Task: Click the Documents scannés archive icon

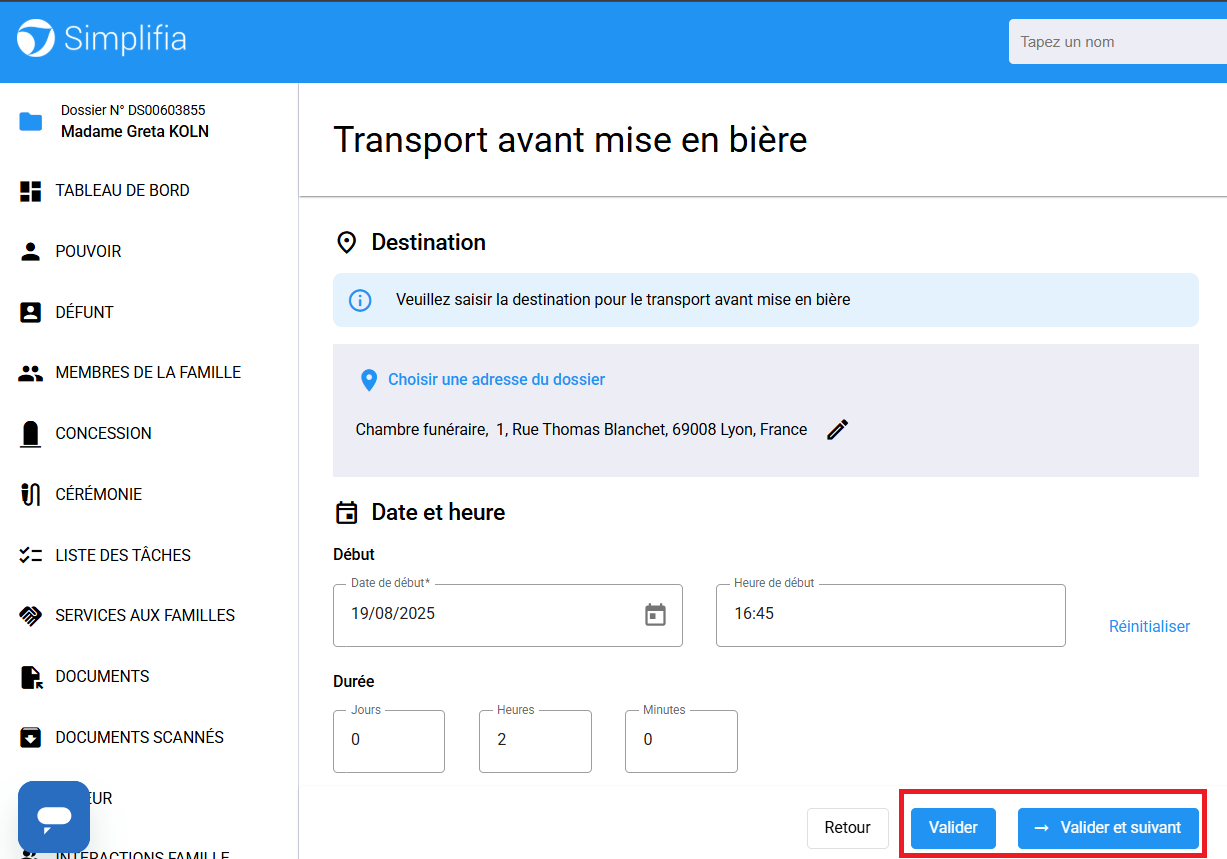Action: coord(31,738)
